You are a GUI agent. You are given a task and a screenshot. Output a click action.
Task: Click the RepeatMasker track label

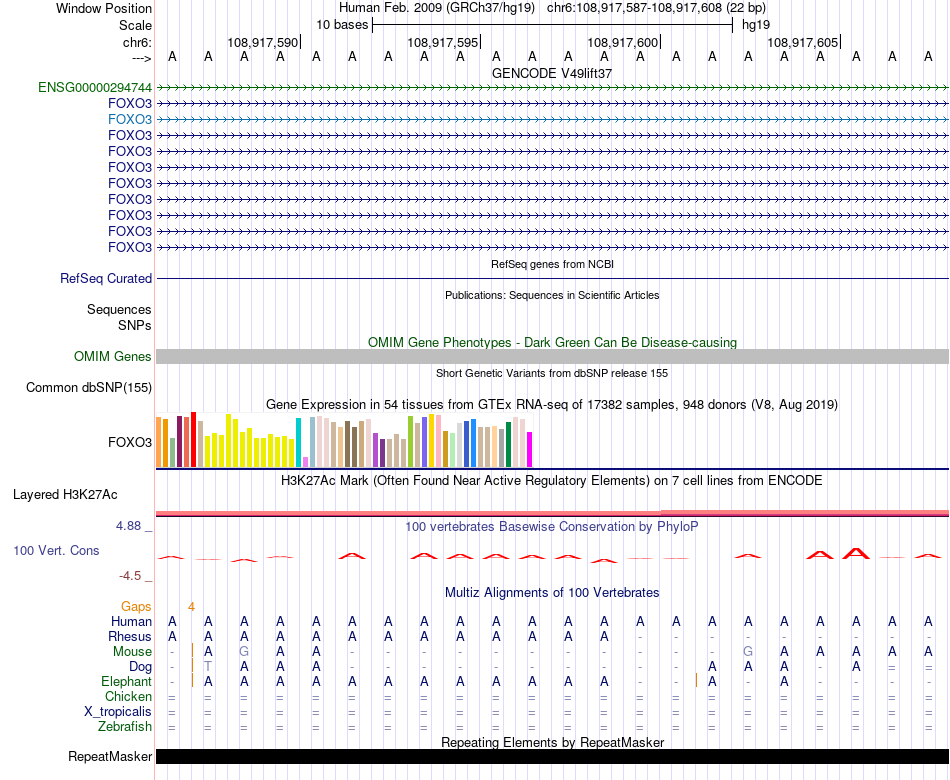[x=110, y=756]
